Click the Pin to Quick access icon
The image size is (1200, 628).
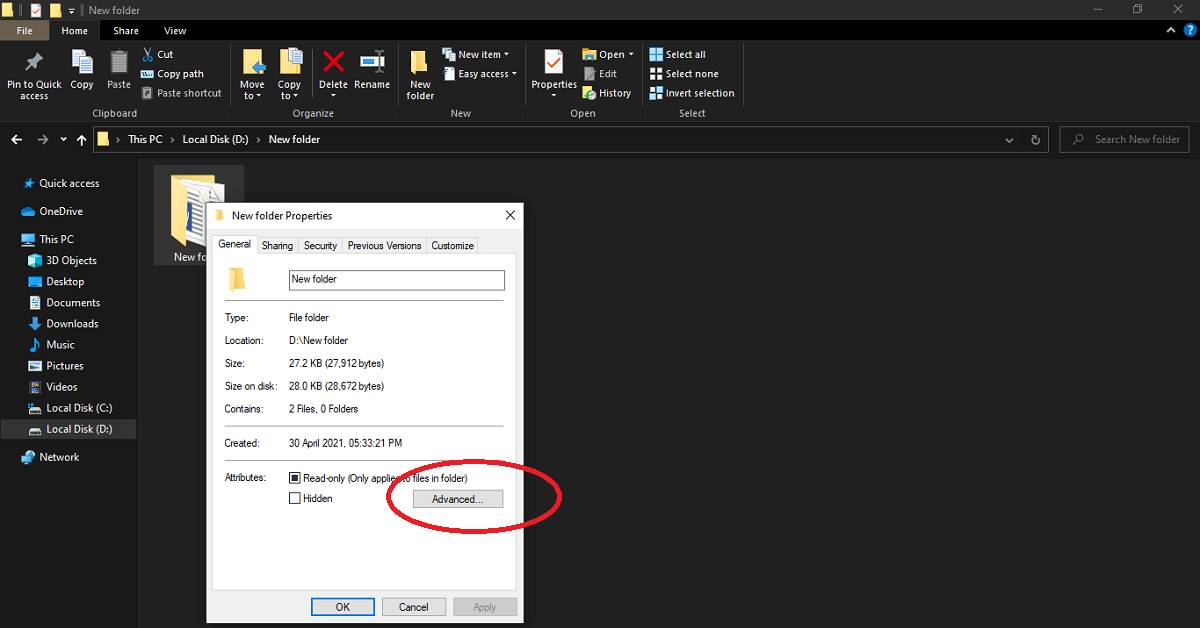coord(34,64)
